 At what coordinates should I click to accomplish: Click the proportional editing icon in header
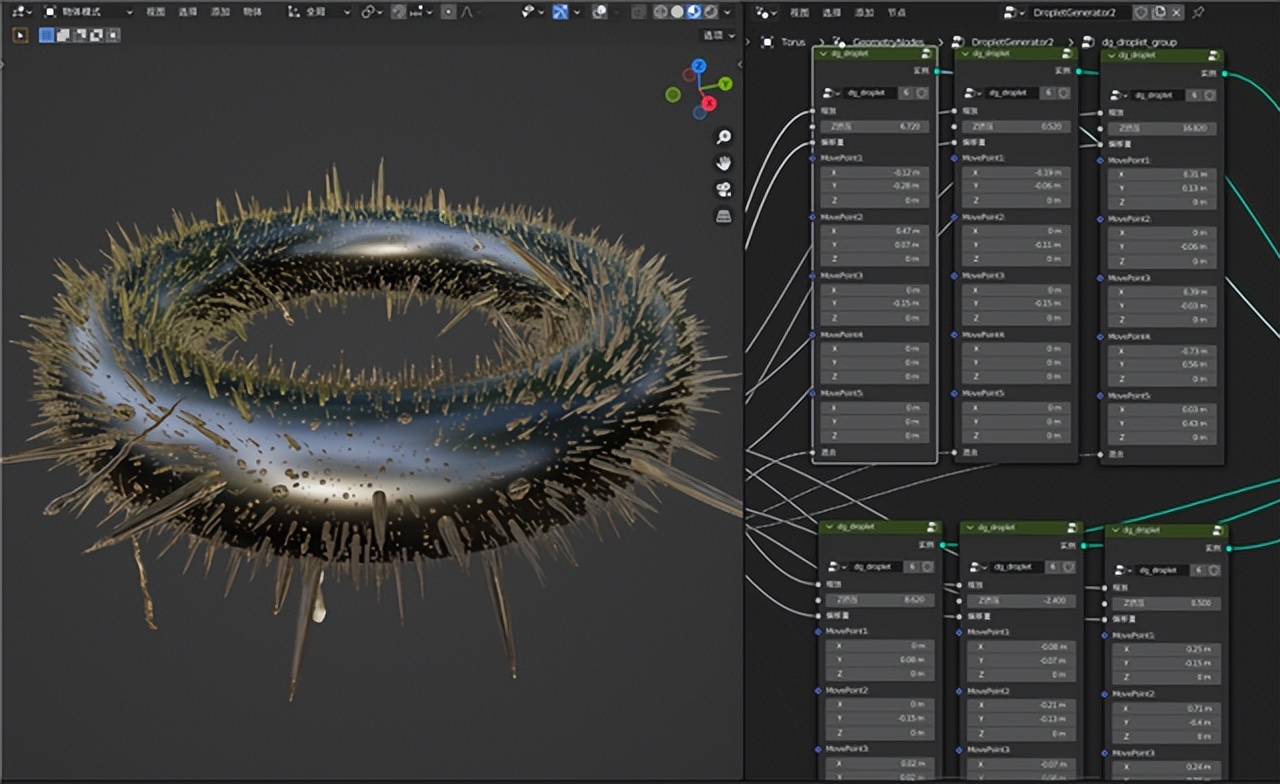coord(449,11)
